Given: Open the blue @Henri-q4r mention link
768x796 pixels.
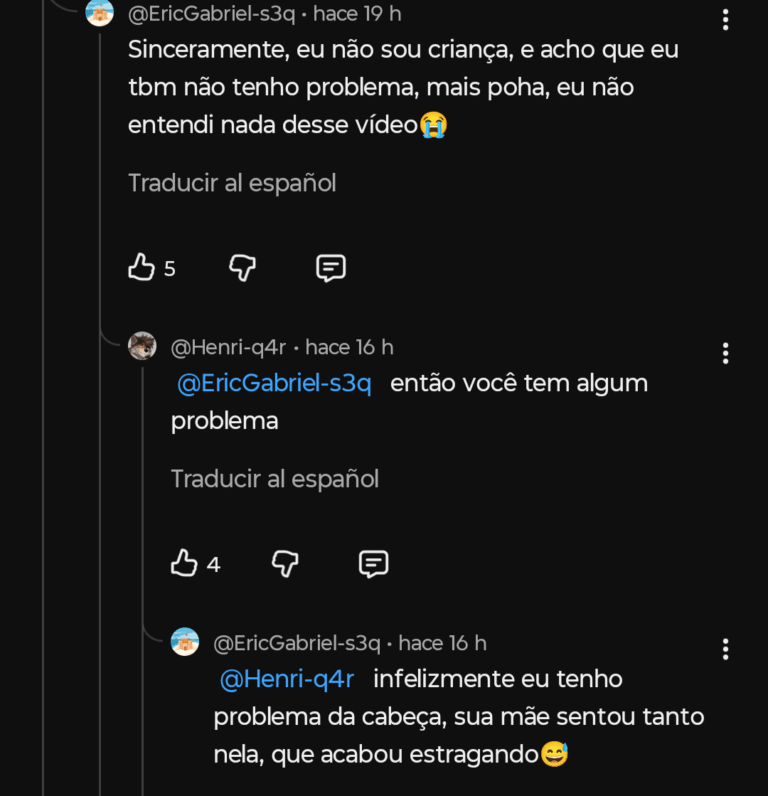Looking at the screenshot, I should click(x=287, y=679).
